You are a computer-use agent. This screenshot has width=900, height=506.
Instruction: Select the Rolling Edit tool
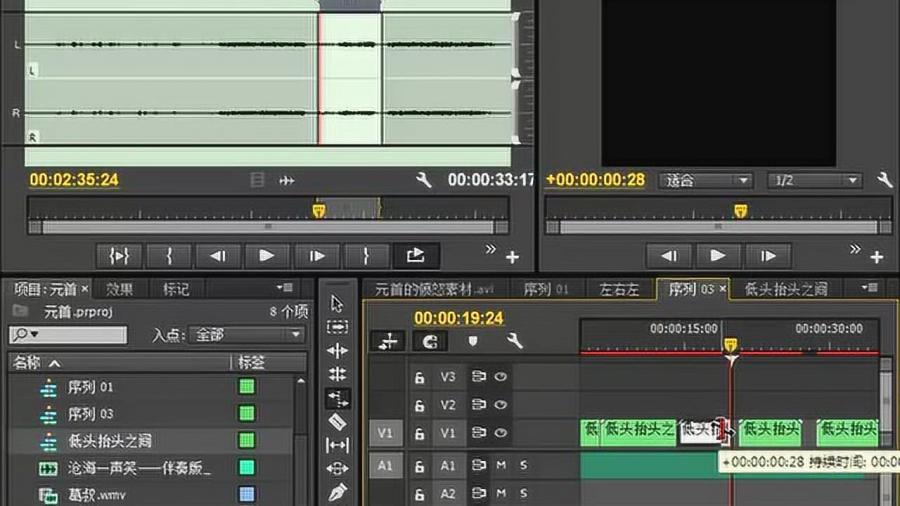[337, 374]
